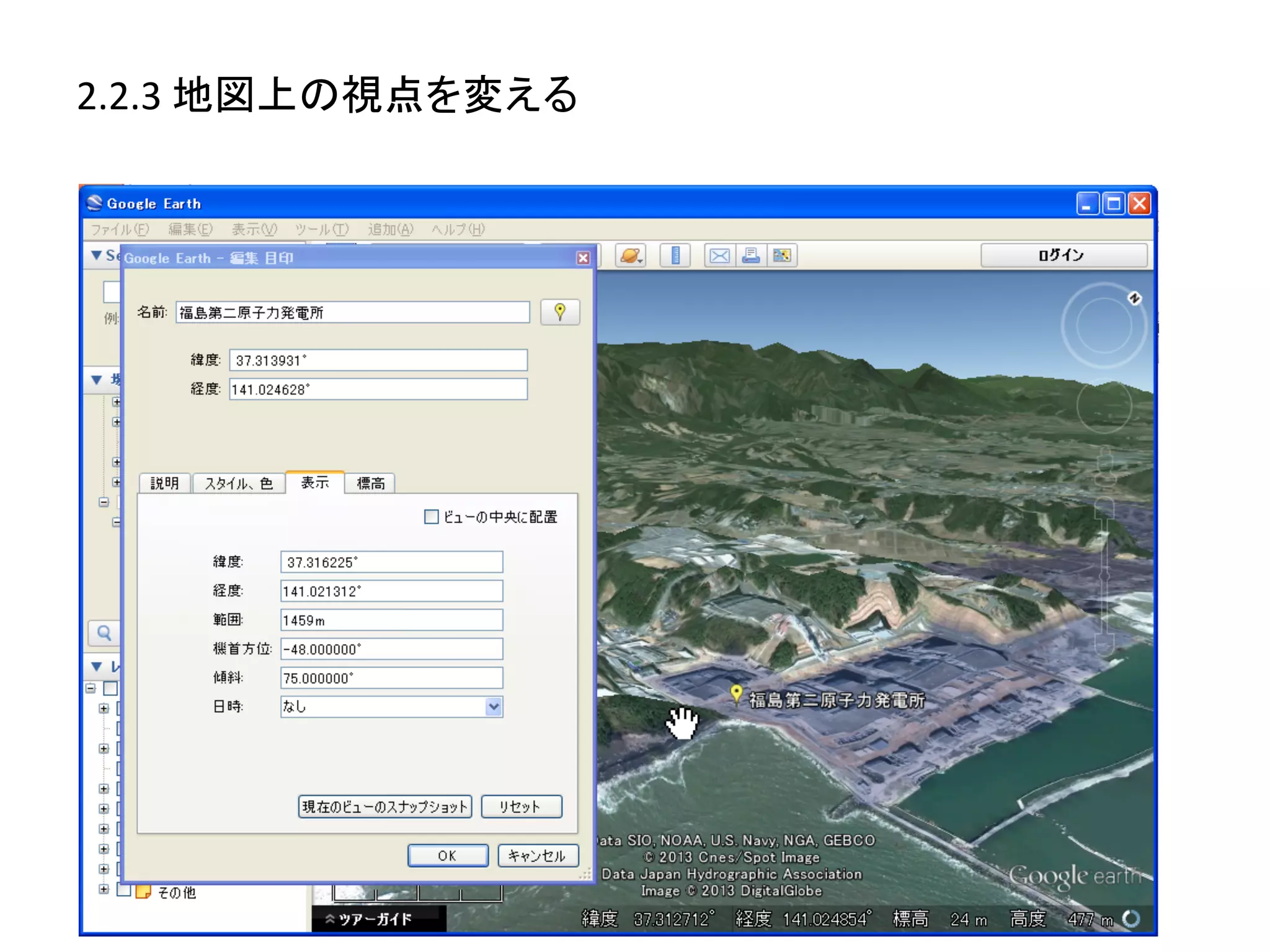Click status bar 標高 24 m value

(x=969, y=919)
